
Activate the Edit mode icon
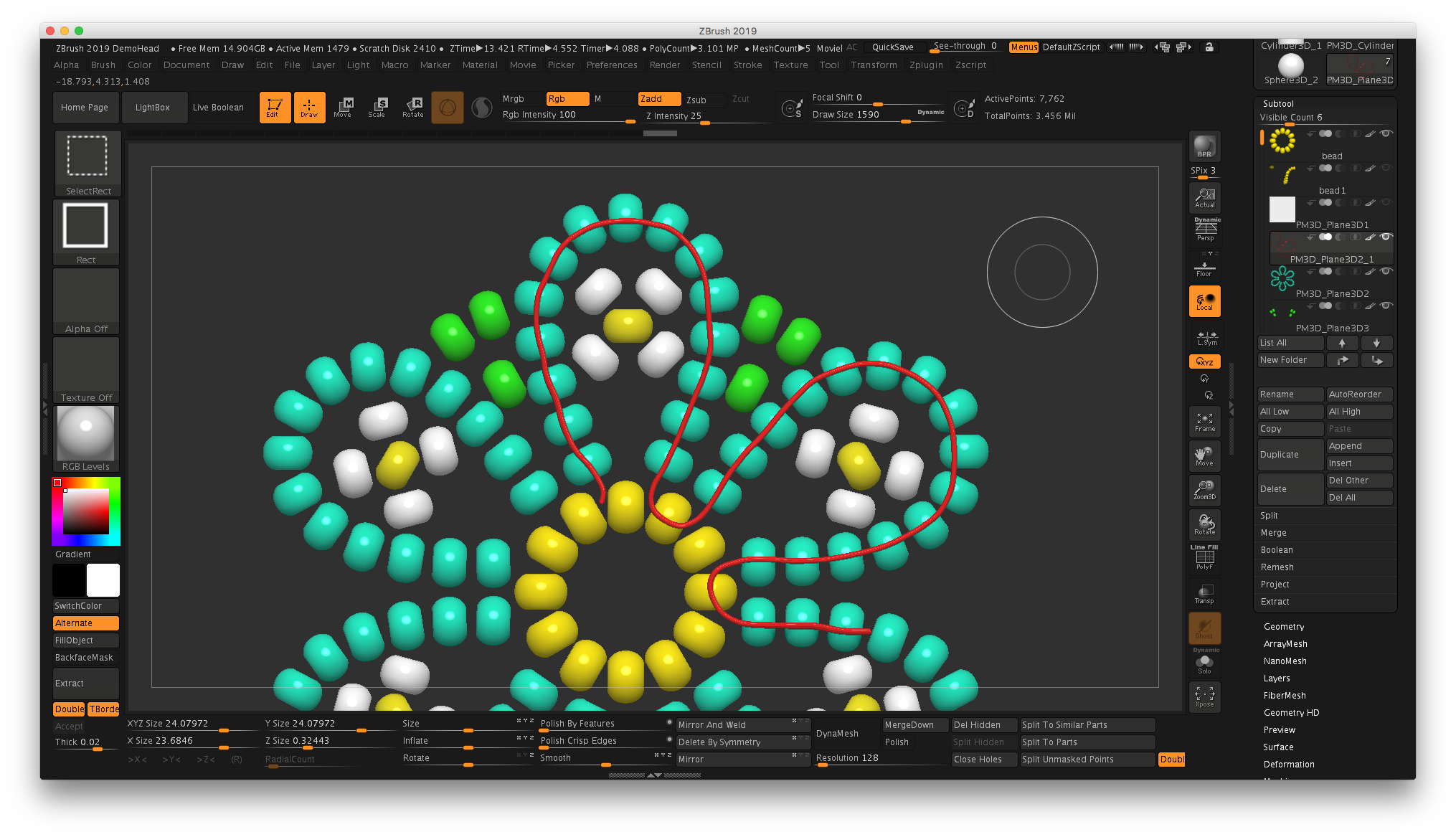(275, 108)
